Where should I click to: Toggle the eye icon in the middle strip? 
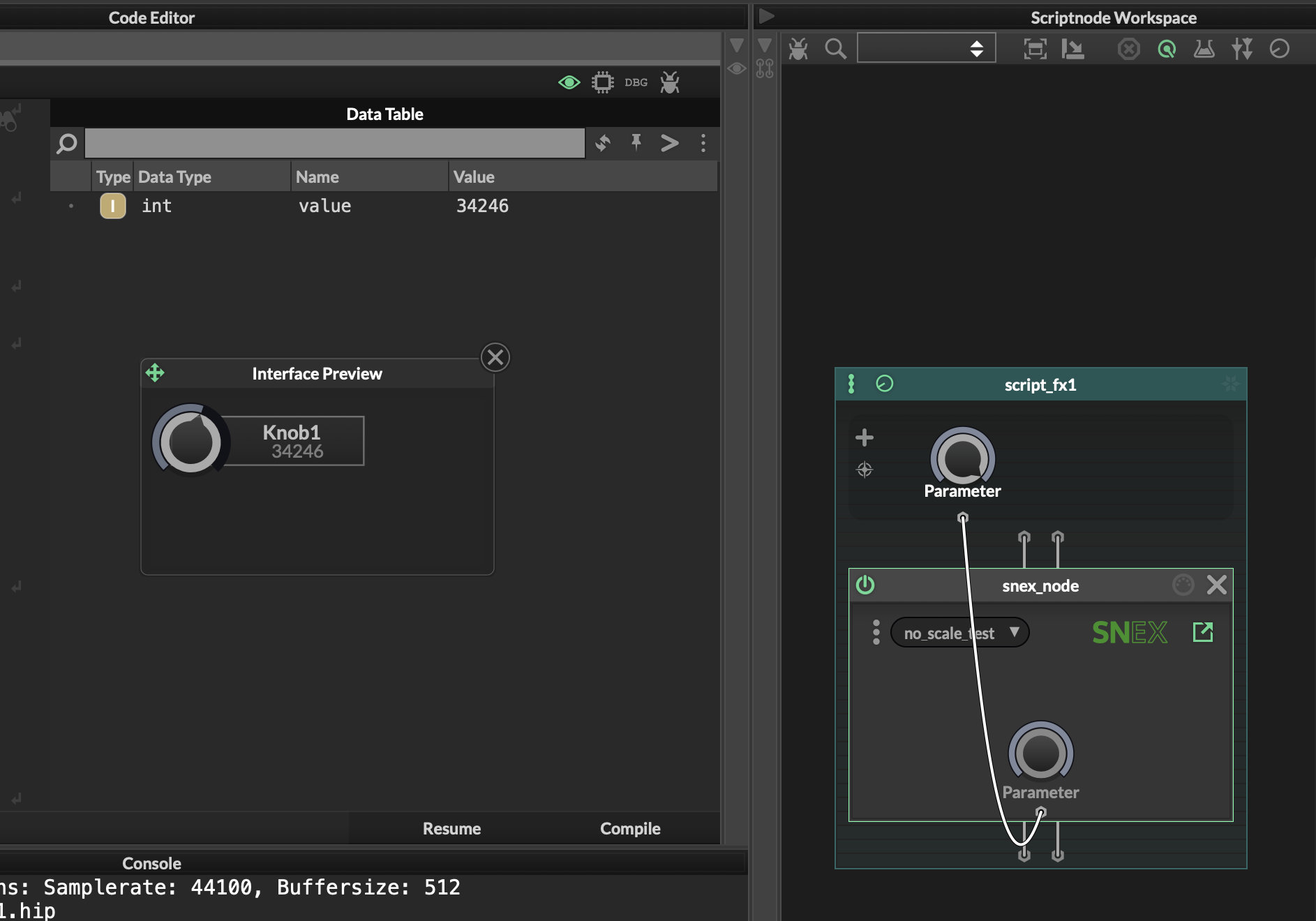pos(737,68)
